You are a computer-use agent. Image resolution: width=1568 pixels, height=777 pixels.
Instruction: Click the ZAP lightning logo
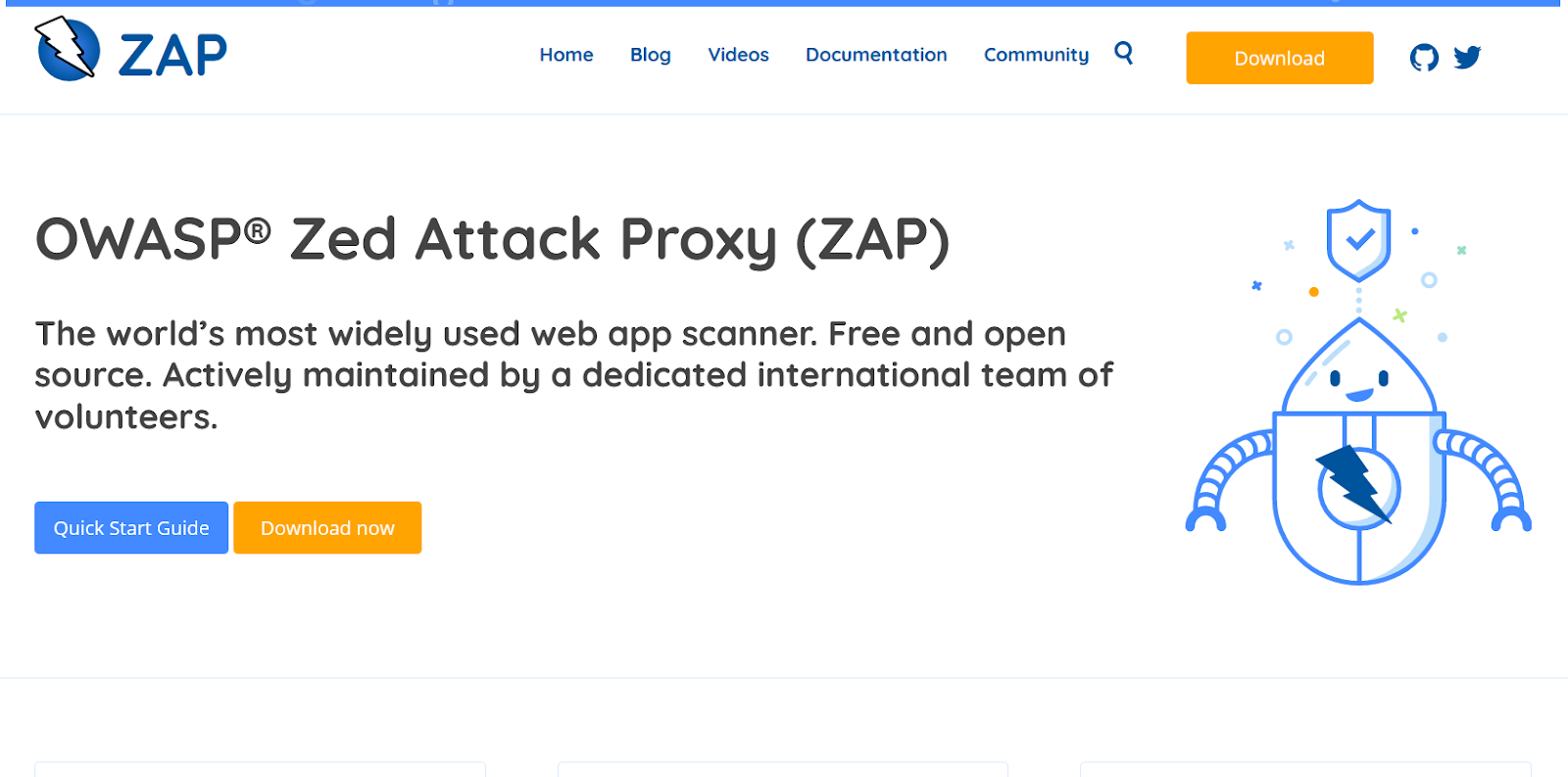point(68,48)
